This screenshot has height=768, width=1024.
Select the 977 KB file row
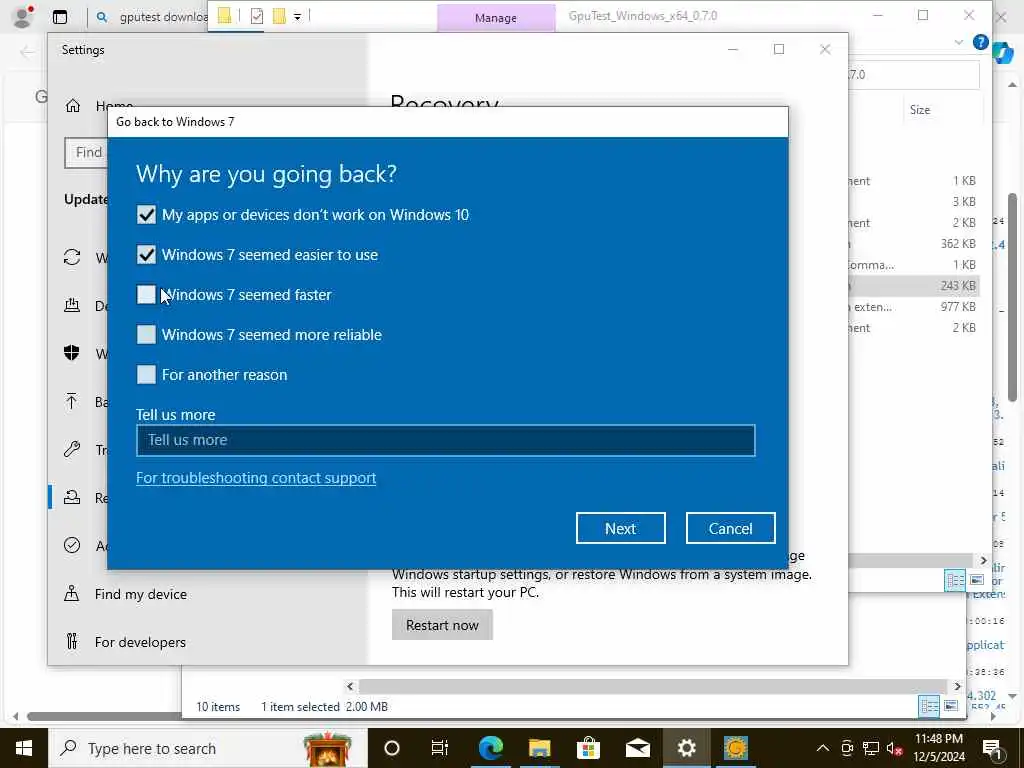(913, 306)
